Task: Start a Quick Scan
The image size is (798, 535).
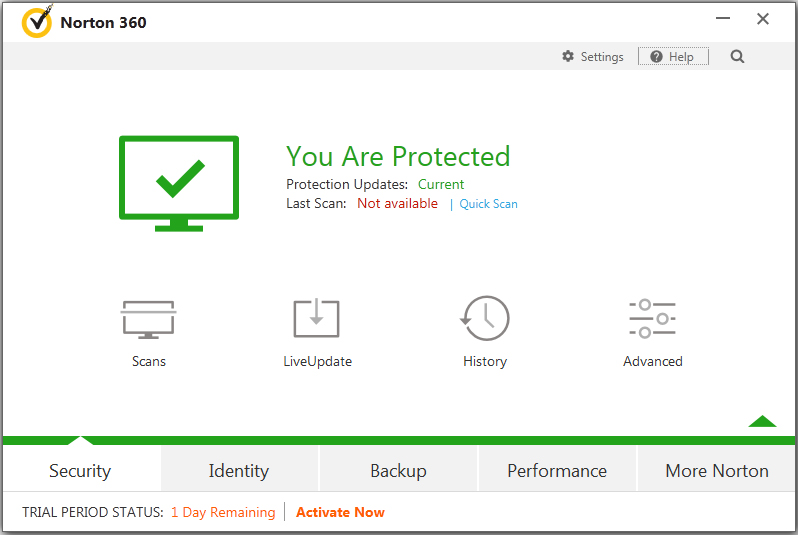Action: (x=488, y=204)
